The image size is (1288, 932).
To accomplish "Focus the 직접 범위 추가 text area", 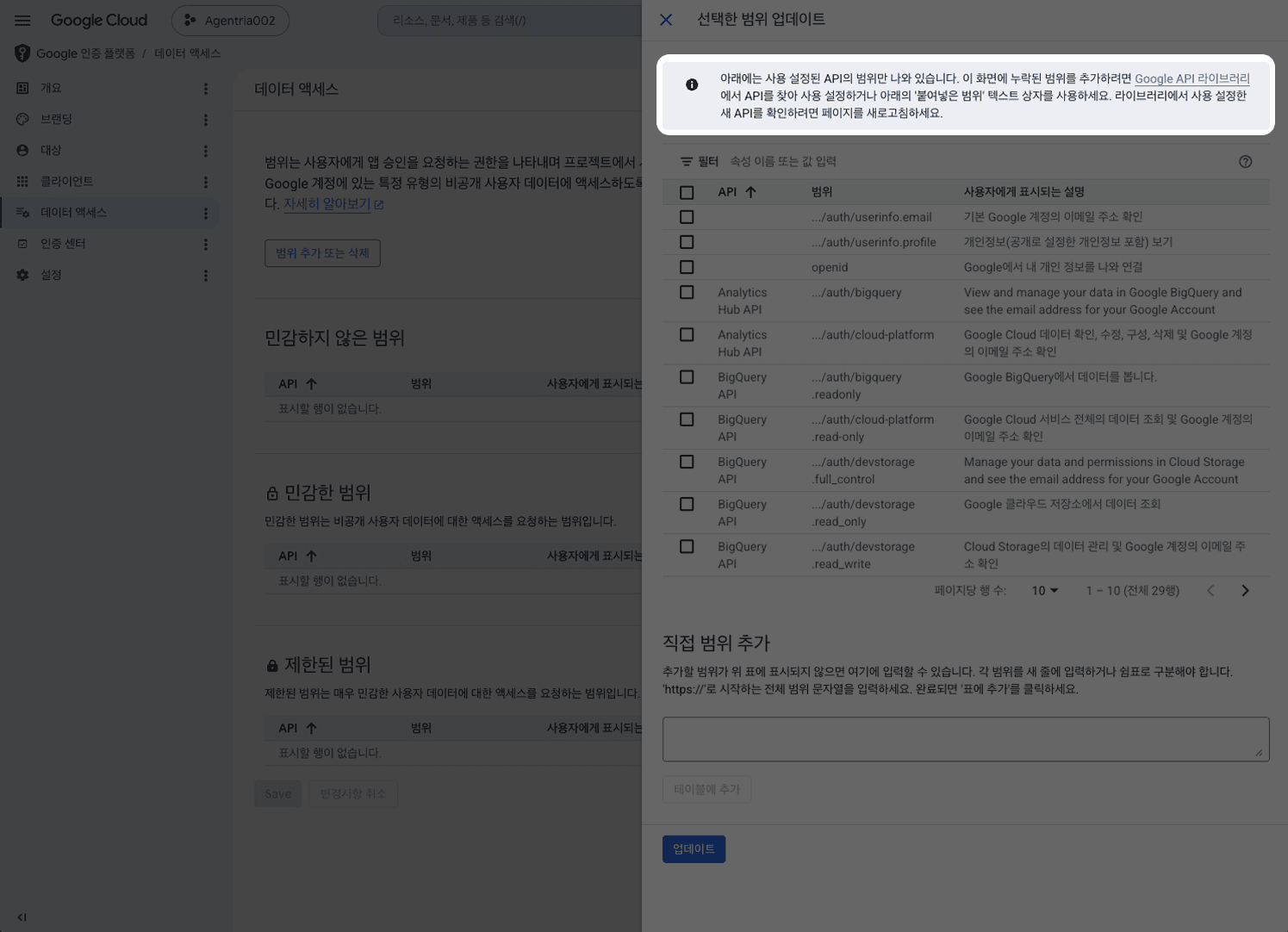I will tap(966, 739).
